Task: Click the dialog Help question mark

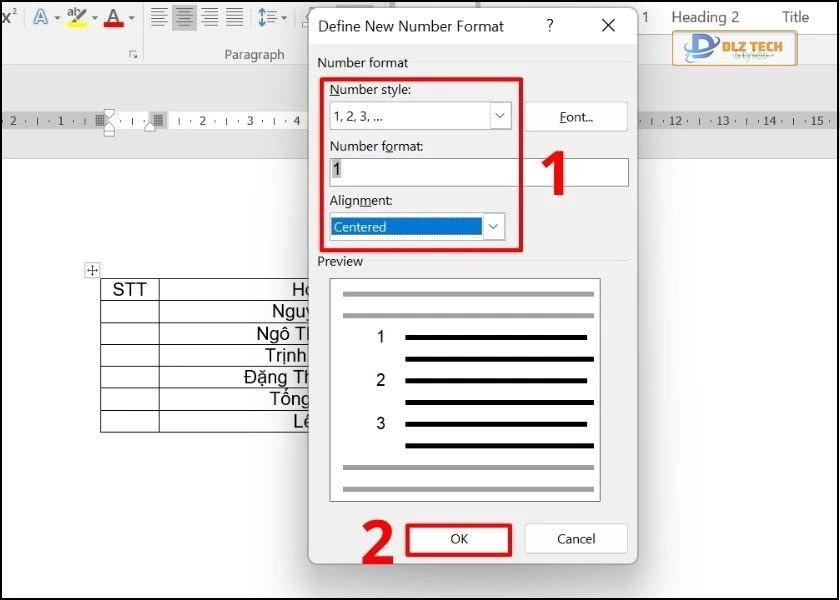Action: coord(549,26)
